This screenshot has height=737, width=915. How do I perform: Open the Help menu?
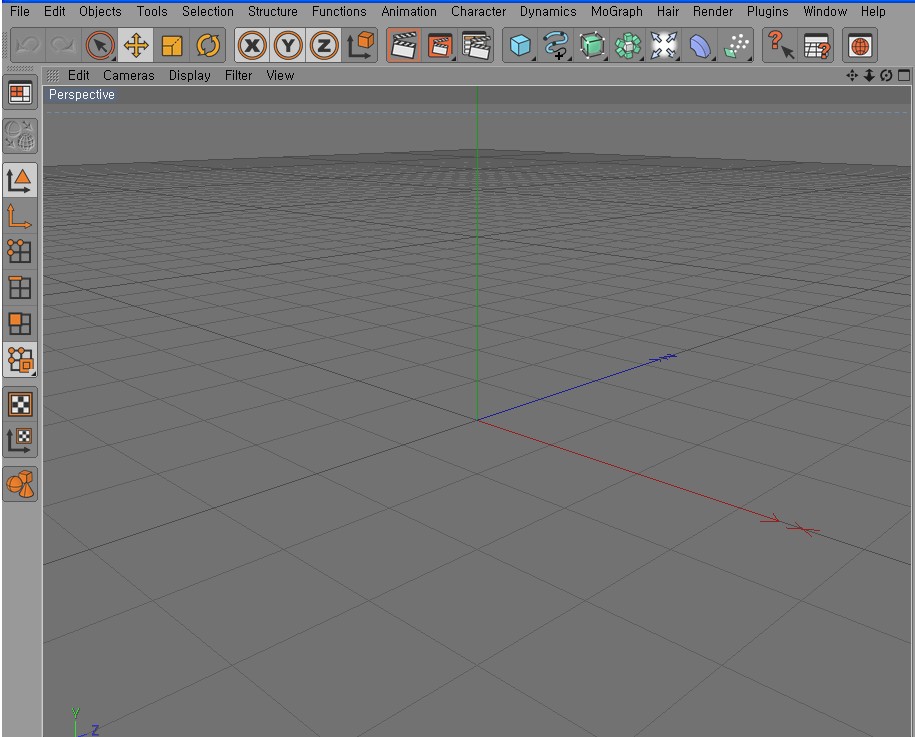tap(873, 11)
